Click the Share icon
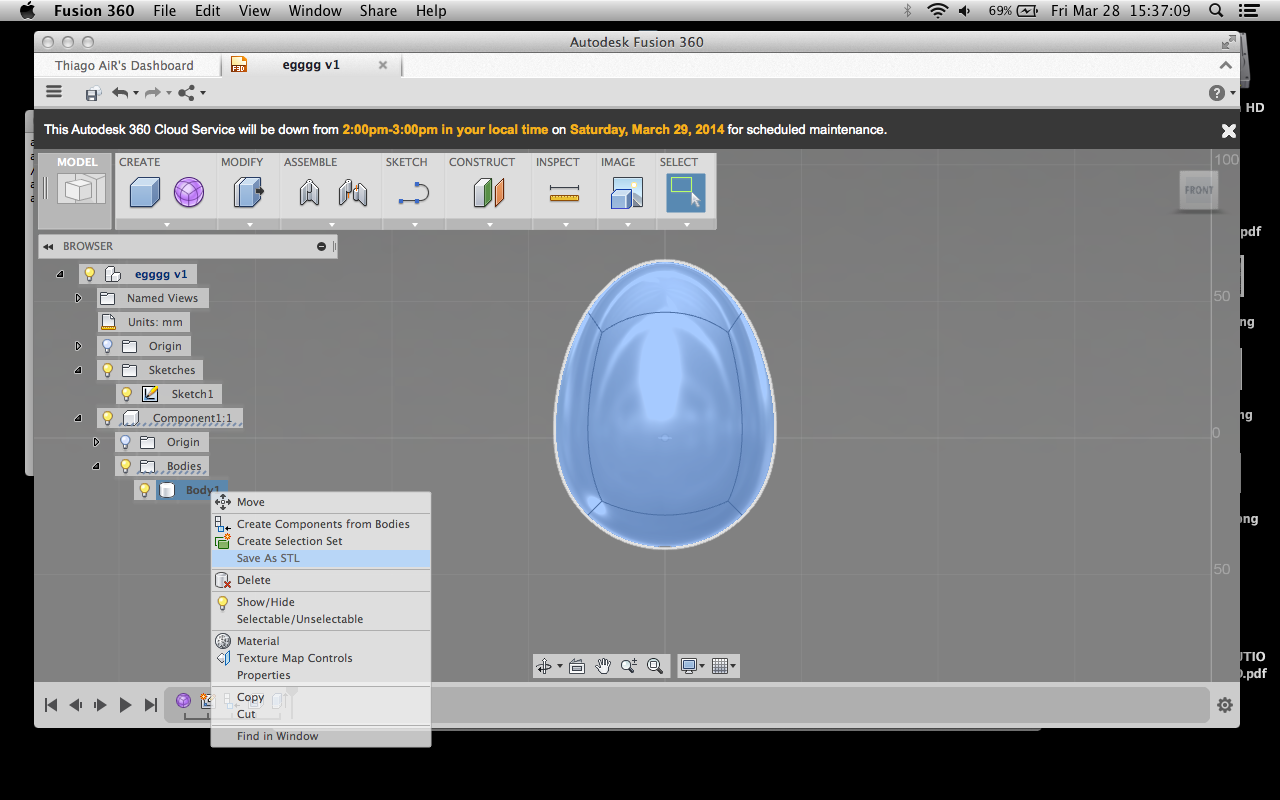The height and width of the screenshot is (800, 1280). 186,93
